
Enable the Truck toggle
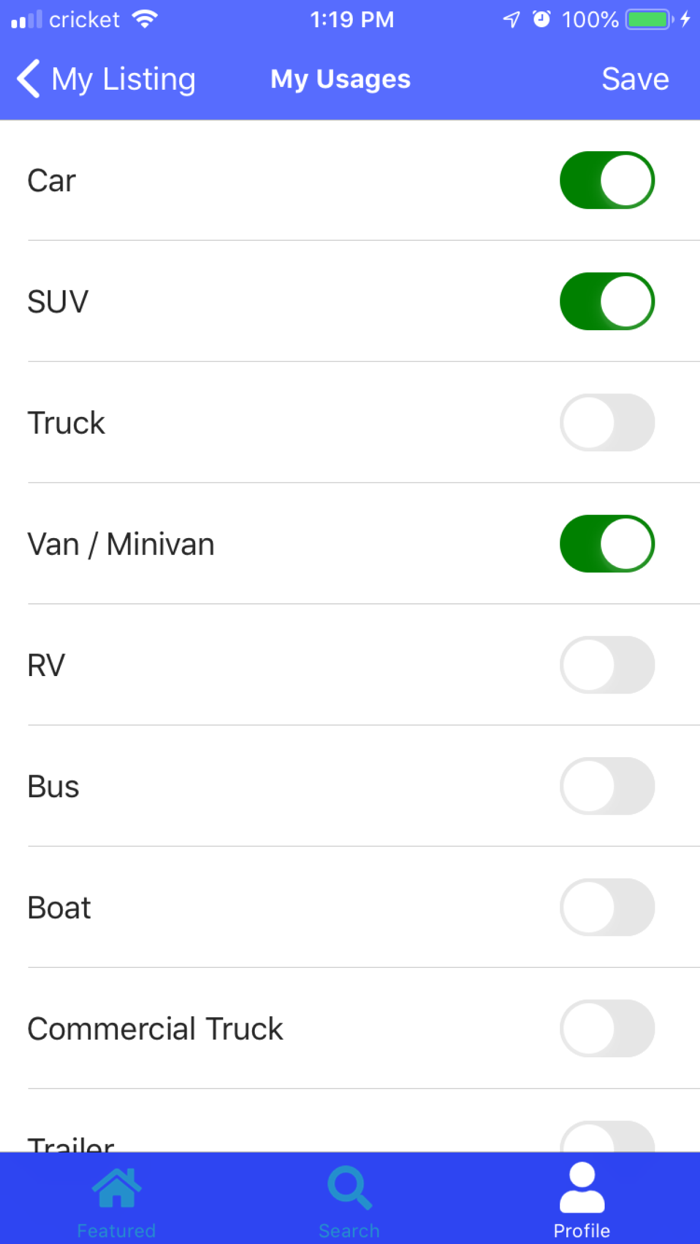[x=607, y=422]
